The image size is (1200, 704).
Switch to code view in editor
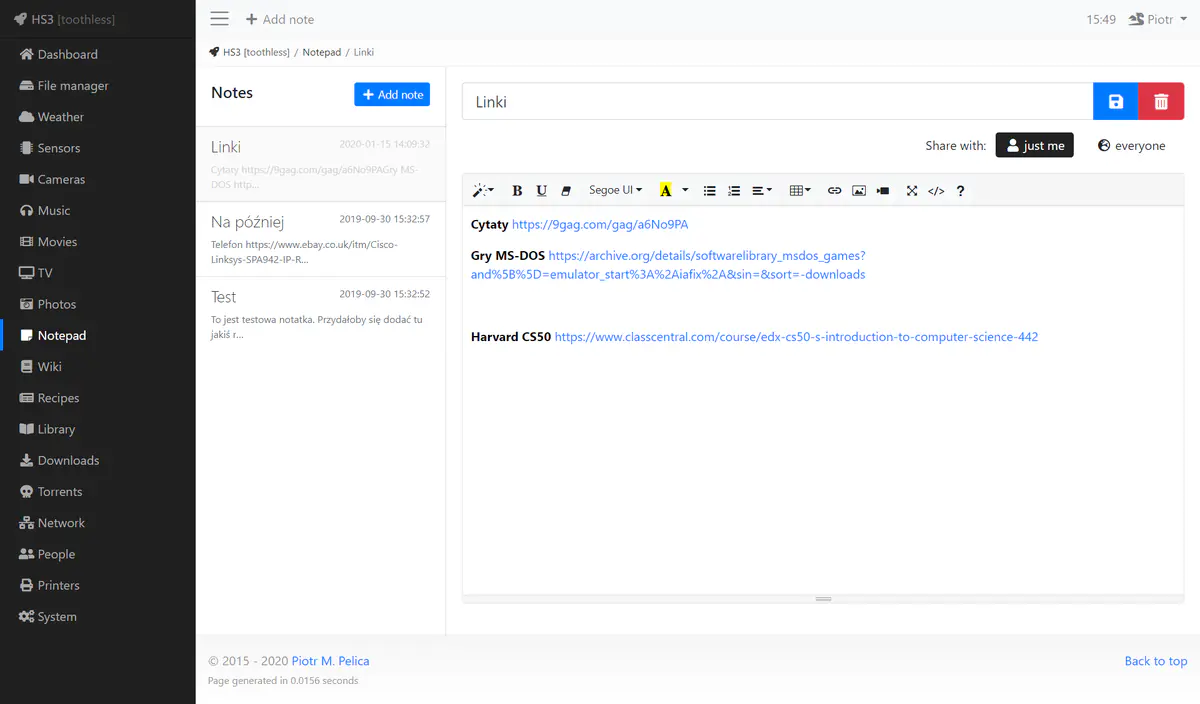936,190
